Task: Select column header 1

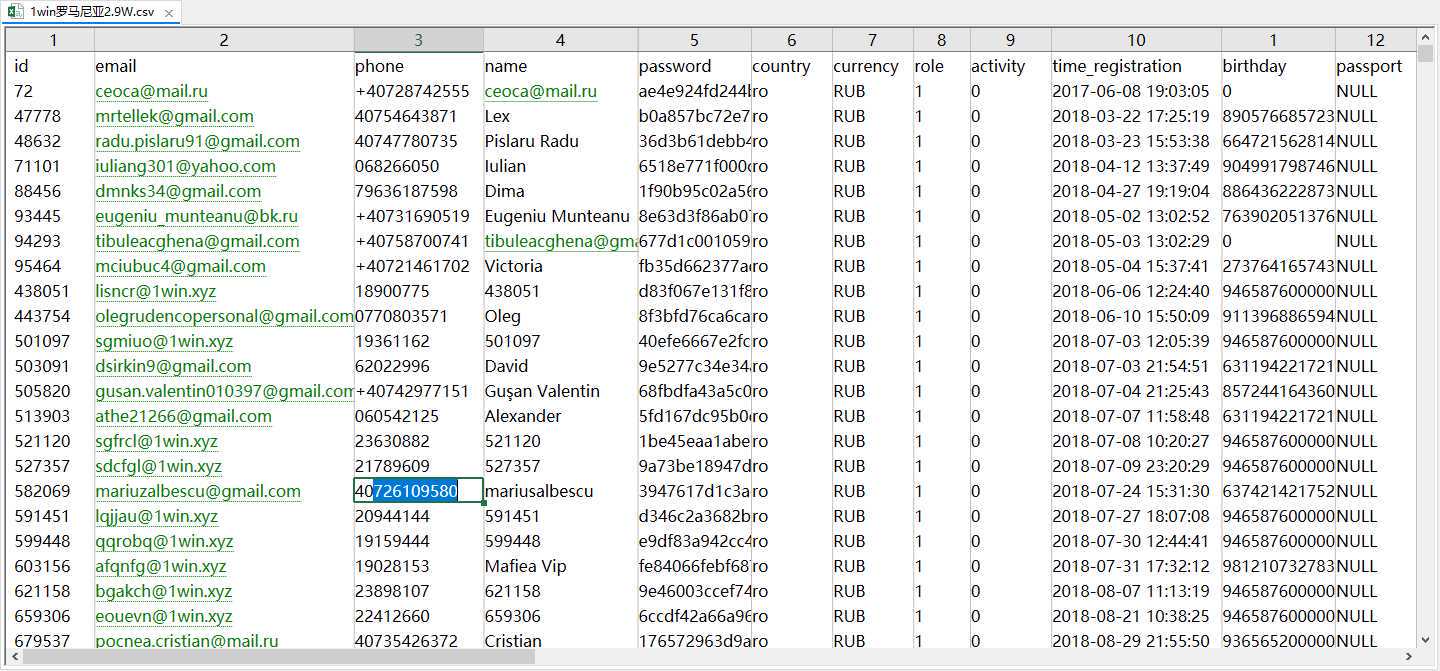Action: pos(52,40)
